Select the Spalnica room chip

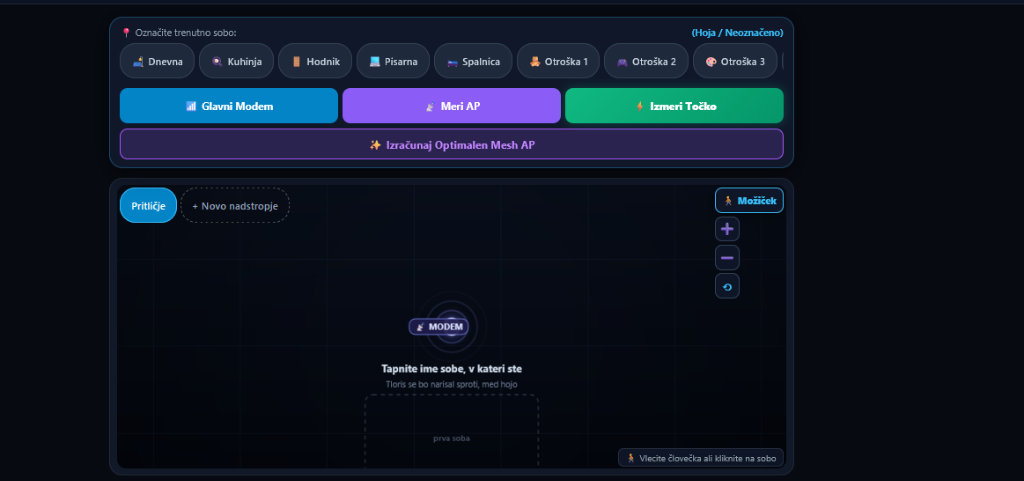click(473, 61)
